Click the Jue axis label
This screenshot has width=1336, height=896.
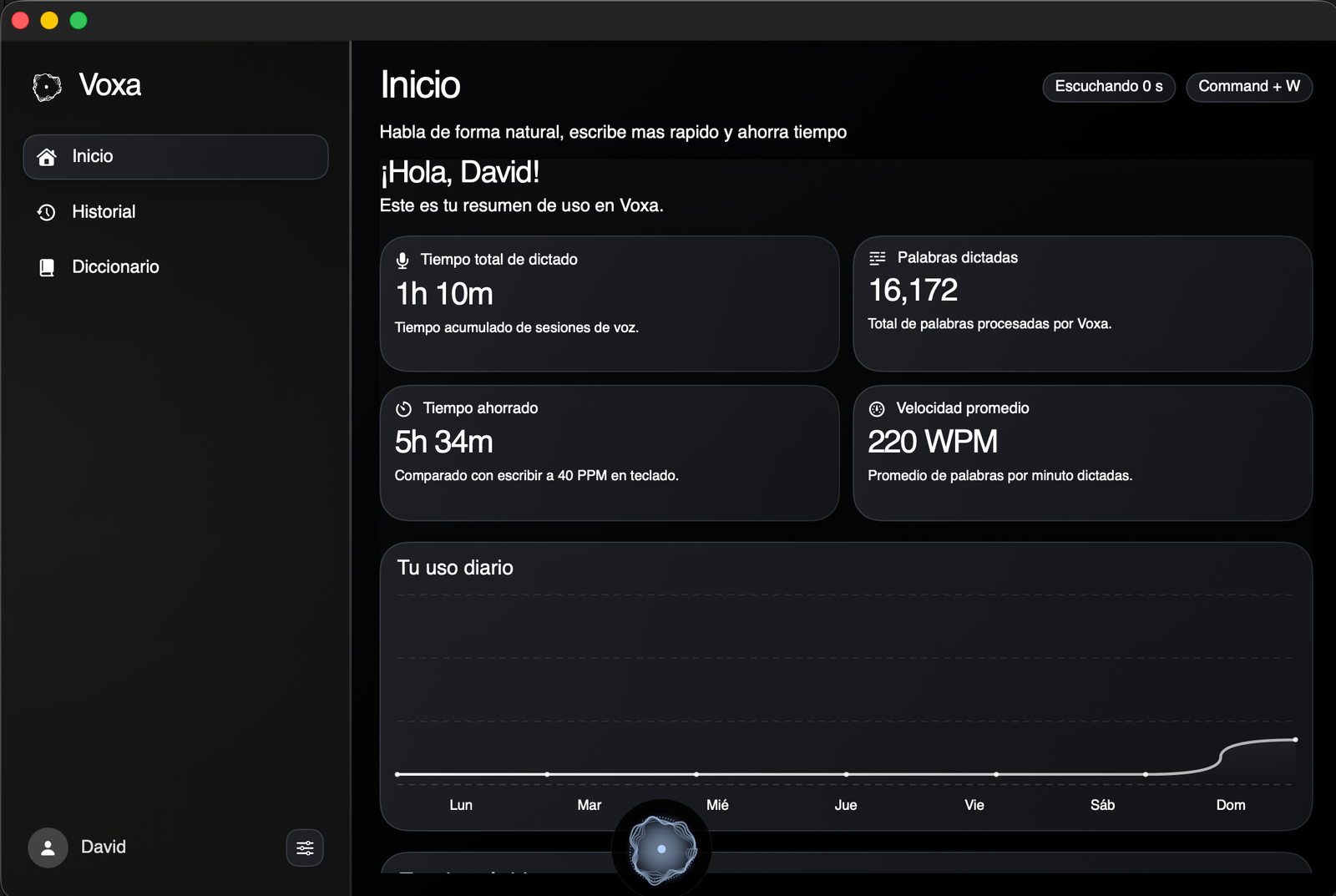click(x=846, y=805)
